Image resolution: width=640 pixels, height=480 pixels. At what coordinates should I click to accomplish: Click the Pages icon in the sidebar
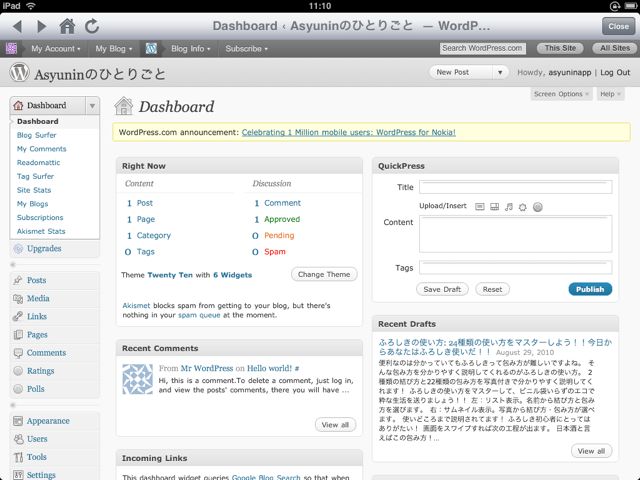(x=18, y=335)
